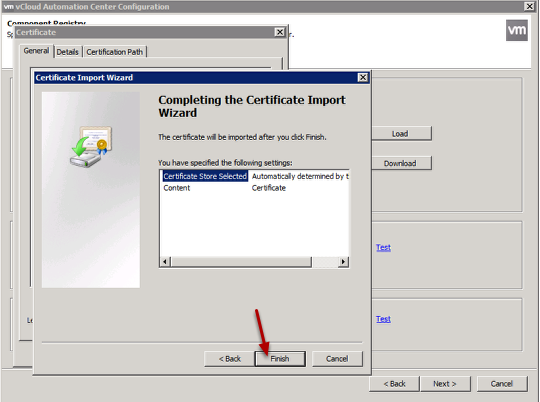Click the settings list right scroll arrow
Viewport: 540px width, 402px height.
coord(343,262)
